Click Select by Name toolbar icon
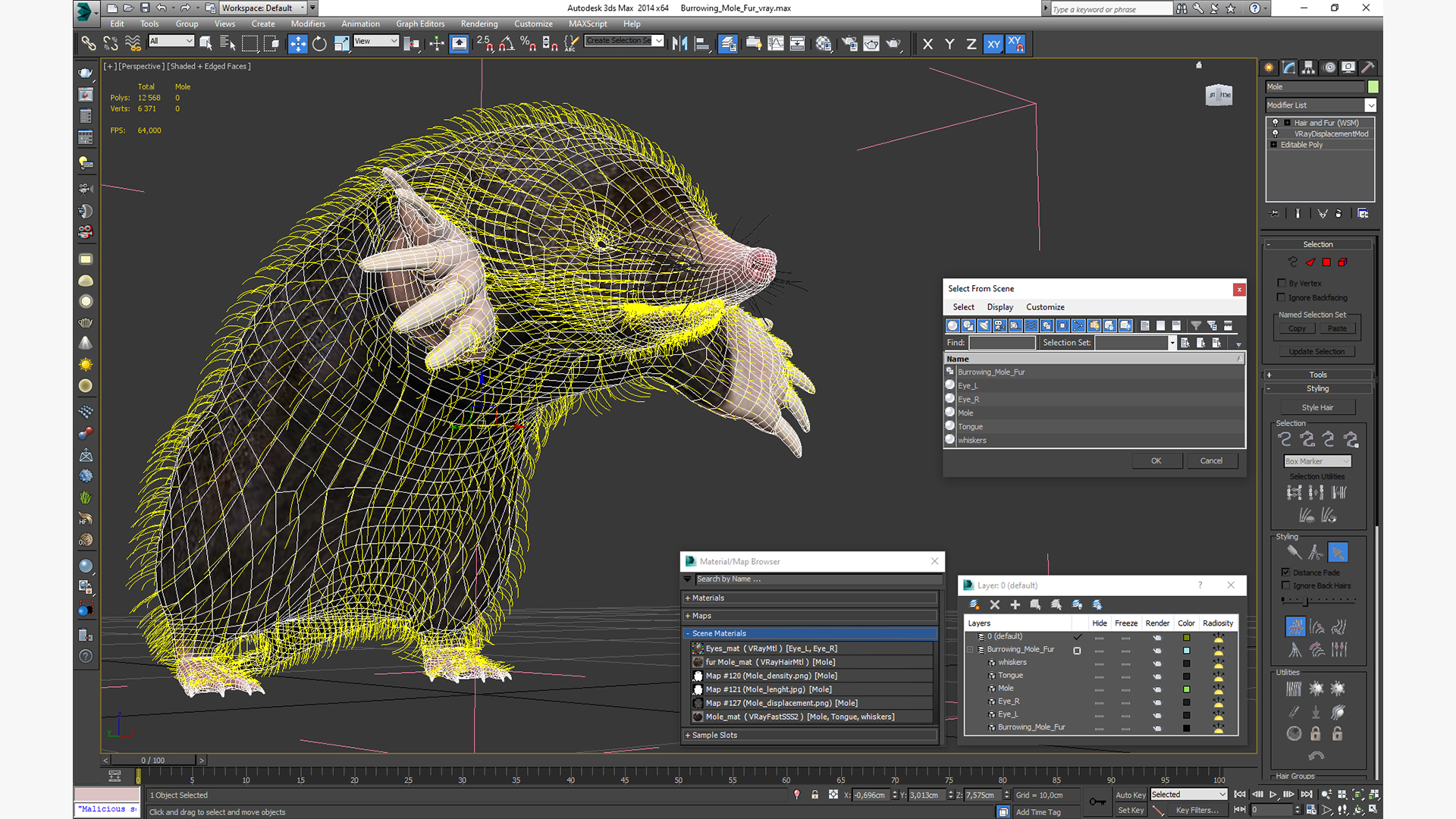Image resolution: width=1456 pixels, height=819 pixels. tap(227, 44)
